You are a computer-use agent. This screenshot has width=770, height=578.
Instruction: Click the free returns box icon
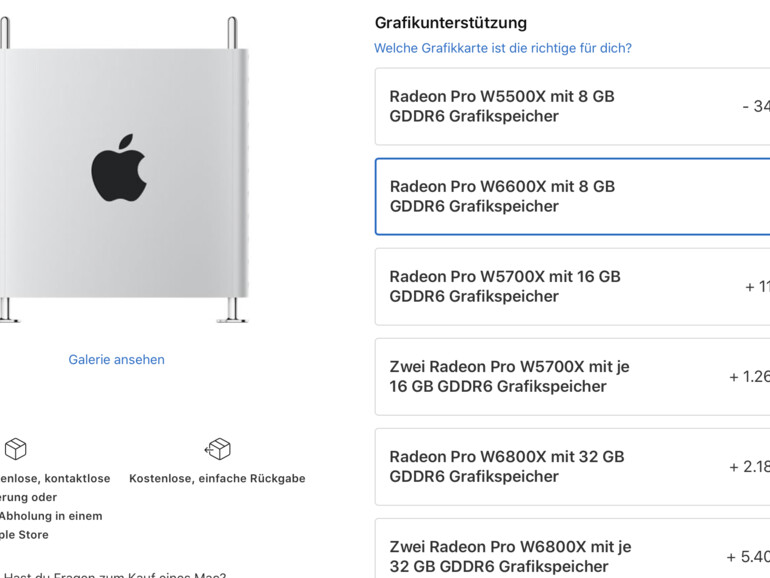218,449
